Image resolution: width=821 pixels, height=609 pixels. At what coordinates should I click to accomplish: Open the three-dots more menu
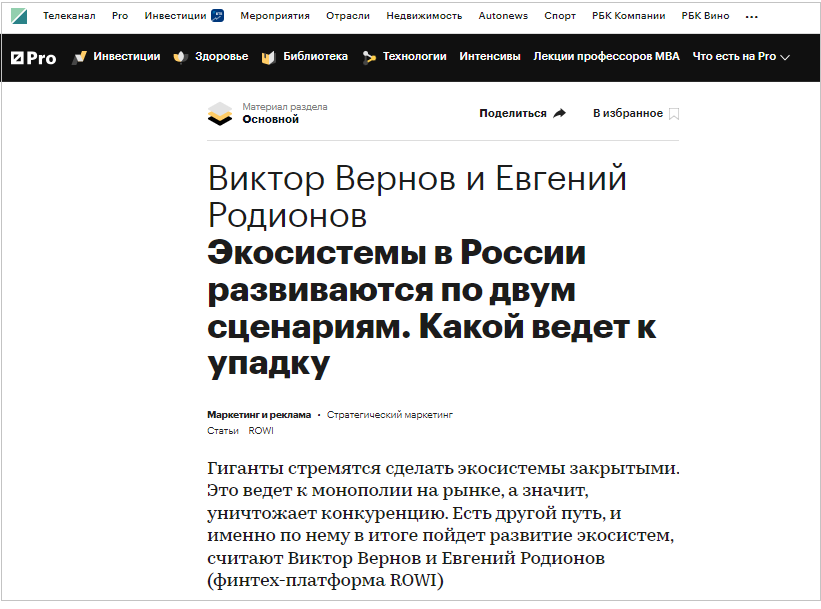click(751, 17)
